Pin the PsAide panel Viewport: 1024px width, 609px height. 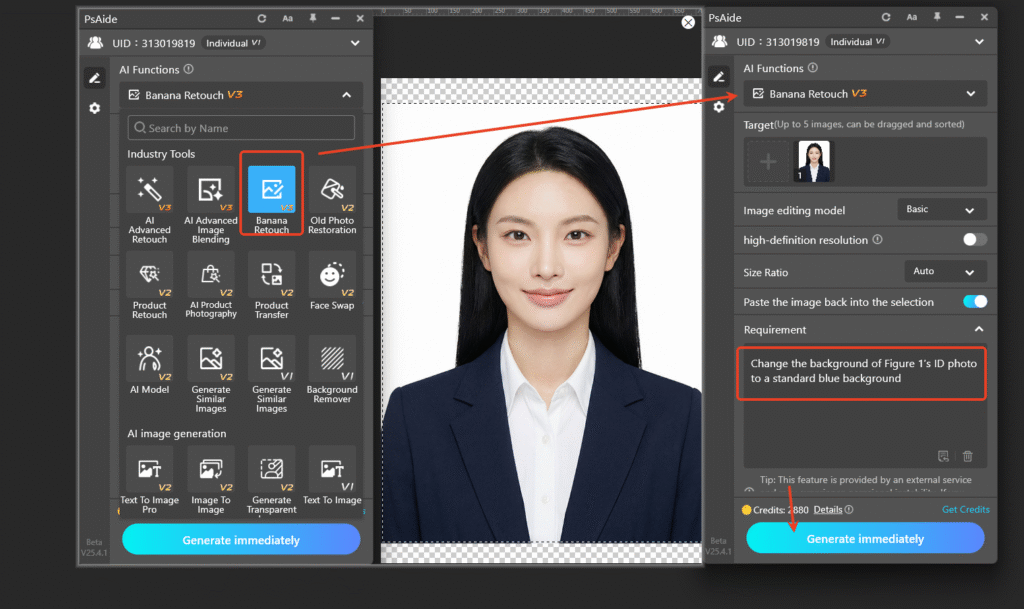(315, 17)
